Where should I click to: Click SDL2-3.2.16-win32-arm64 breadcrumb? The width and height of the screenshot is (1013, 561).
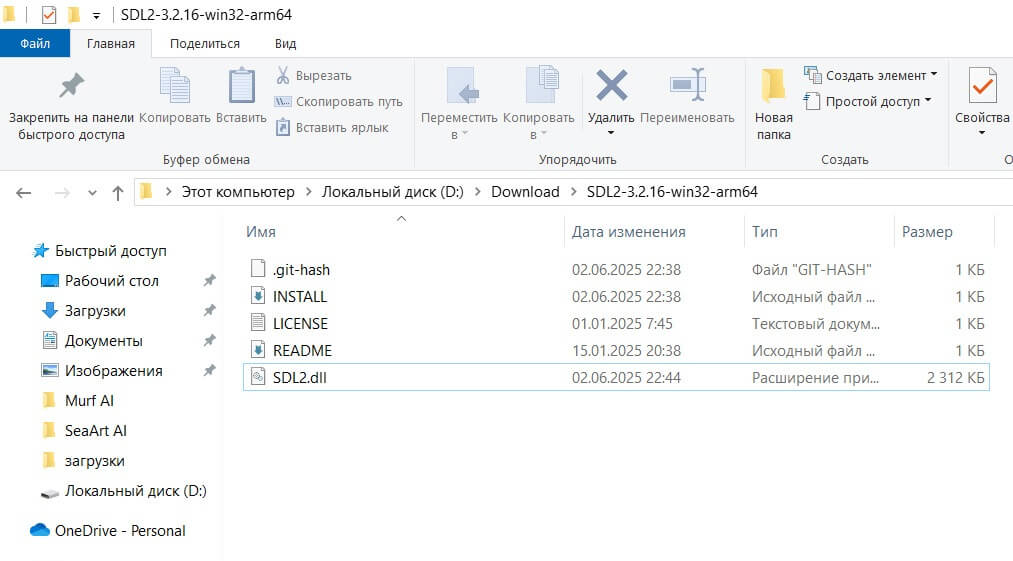click(x=672, y=192)
